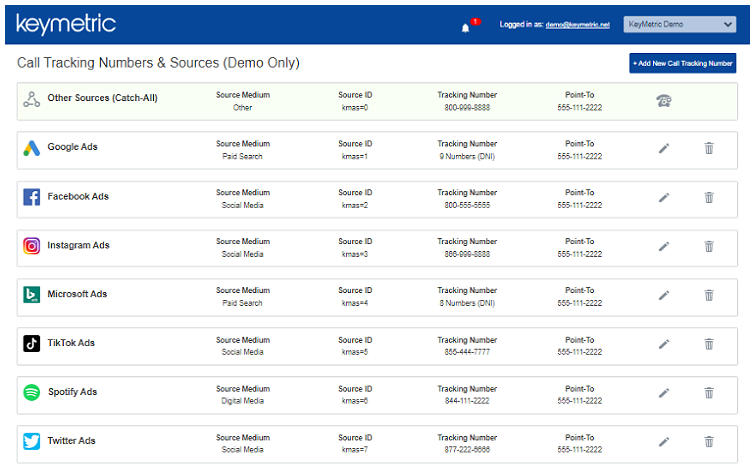Edit the Microsoft Ads source
Viewport: 755px width, 473px height.
(x=664, y=295)
